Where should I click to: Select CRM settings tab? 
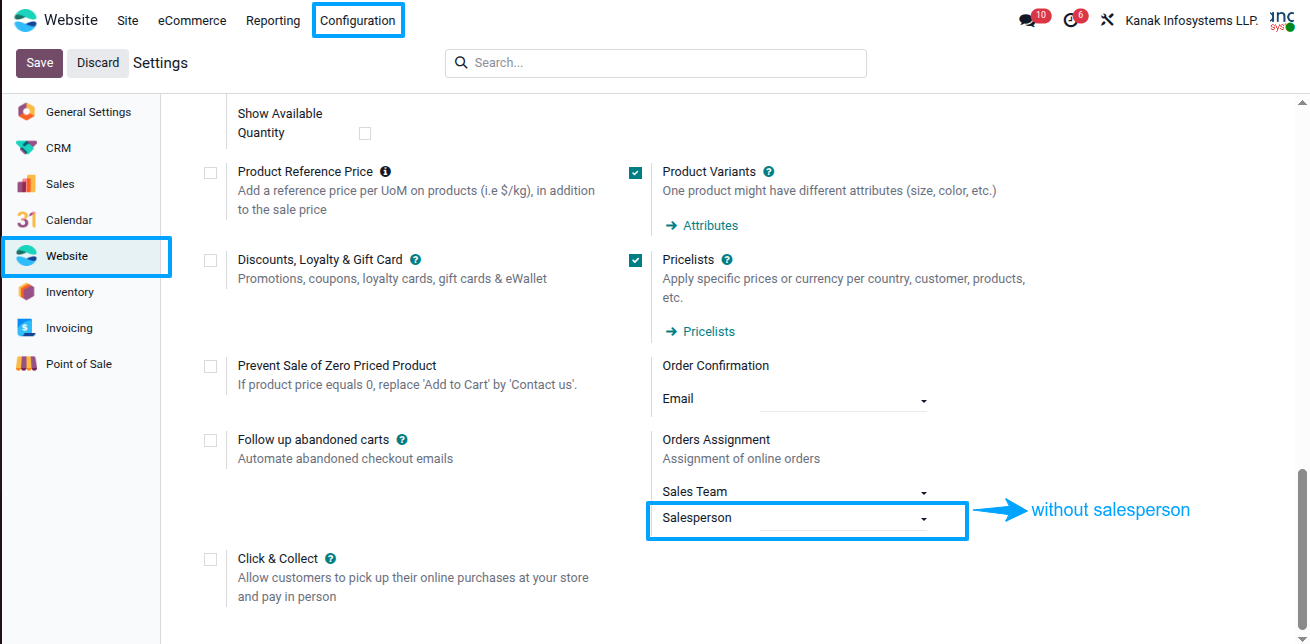81,148
